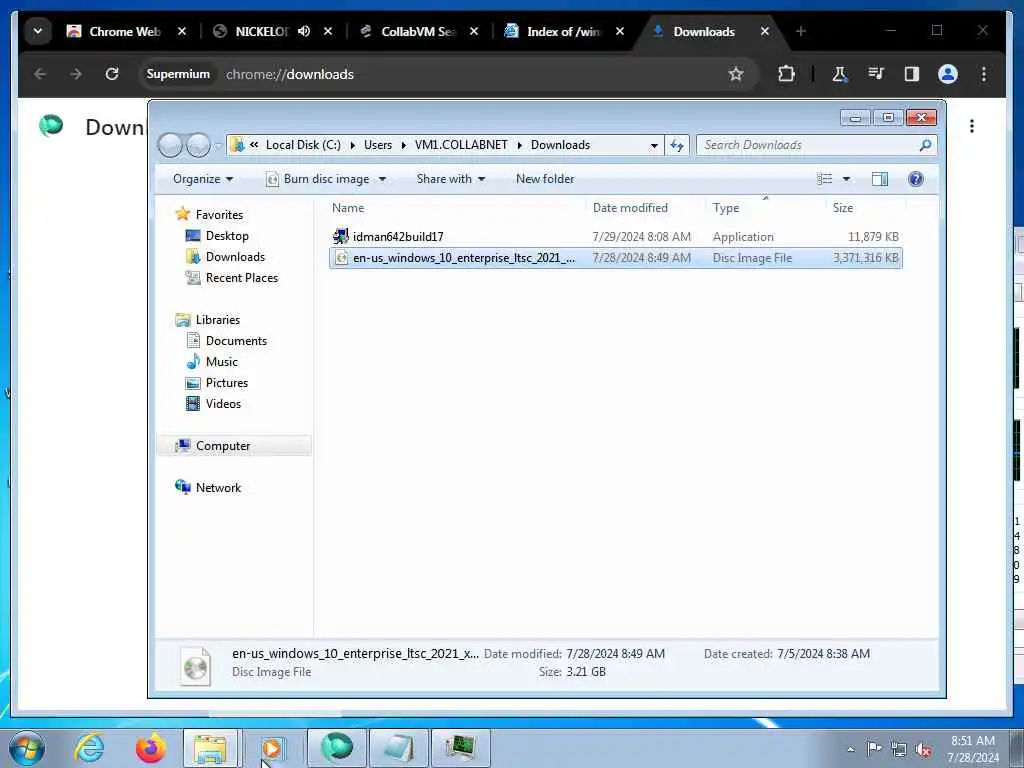Open the Share with menu

(x=451, y=179)
